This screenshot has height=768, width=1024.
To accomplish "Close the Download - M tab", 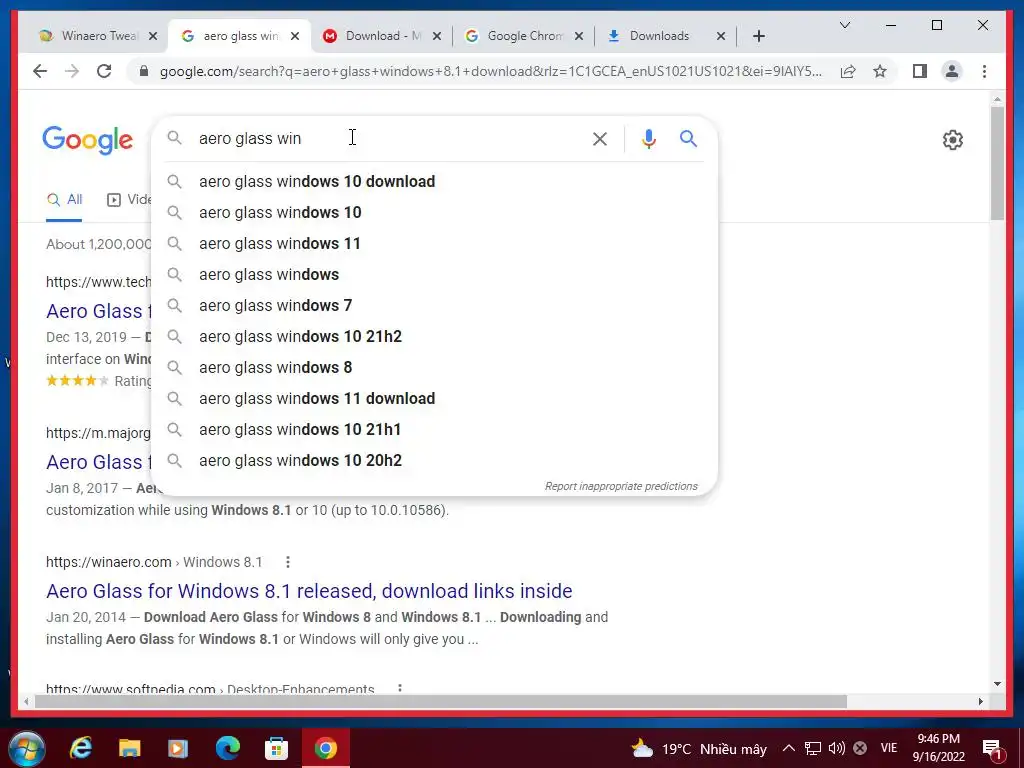I will tap(437, 36).
